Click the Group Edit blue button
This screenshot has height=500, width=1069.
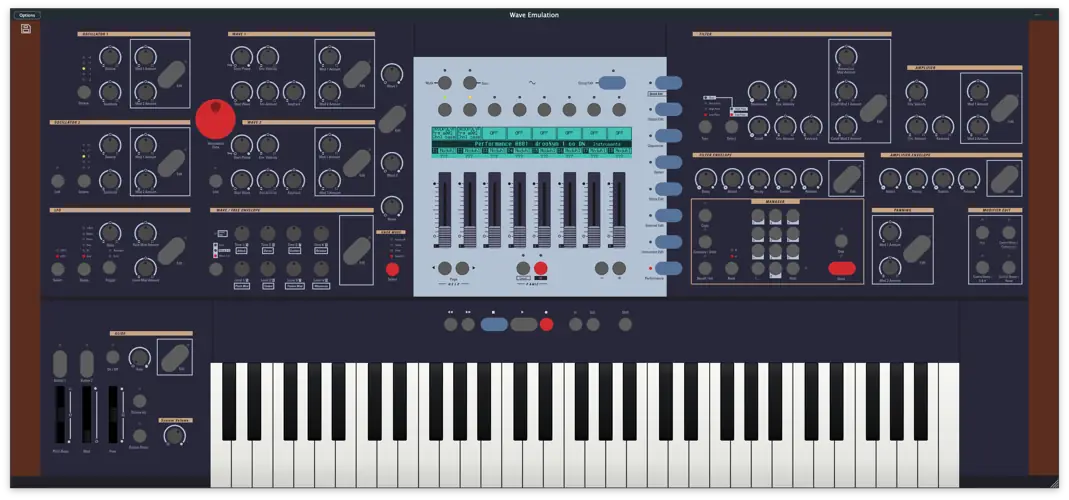(612, 83)
